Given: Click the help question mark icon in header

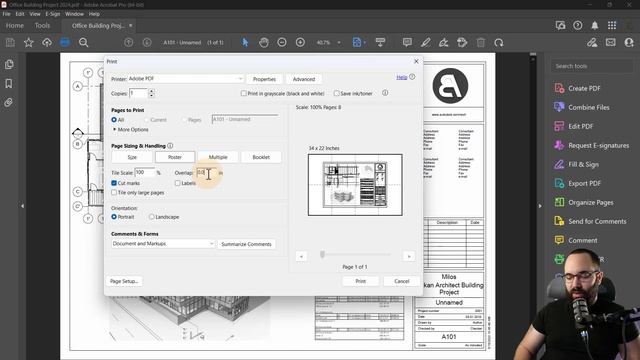Looking at the screenshot, I should tap(578, 25).
